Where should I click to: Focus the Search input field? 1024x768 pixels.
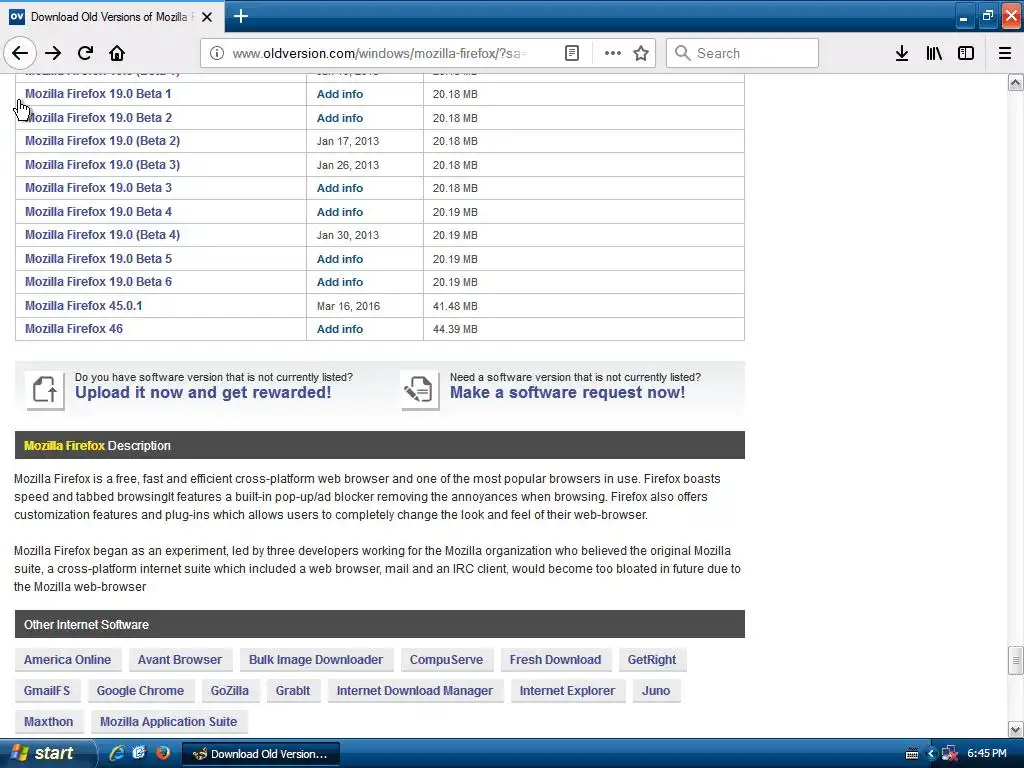coord(742,53)
